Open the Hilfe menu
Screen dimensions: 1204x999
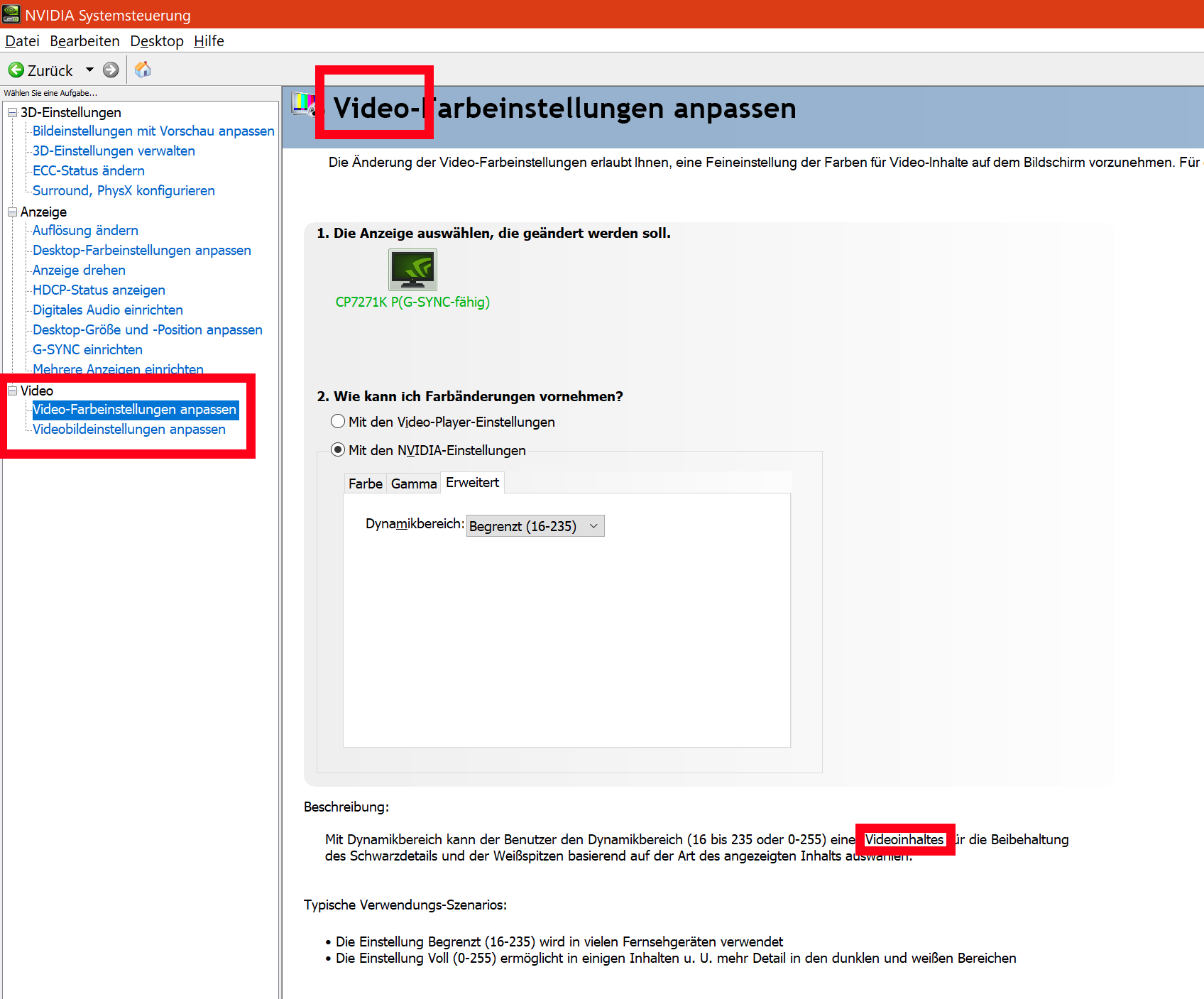(209, 41)
